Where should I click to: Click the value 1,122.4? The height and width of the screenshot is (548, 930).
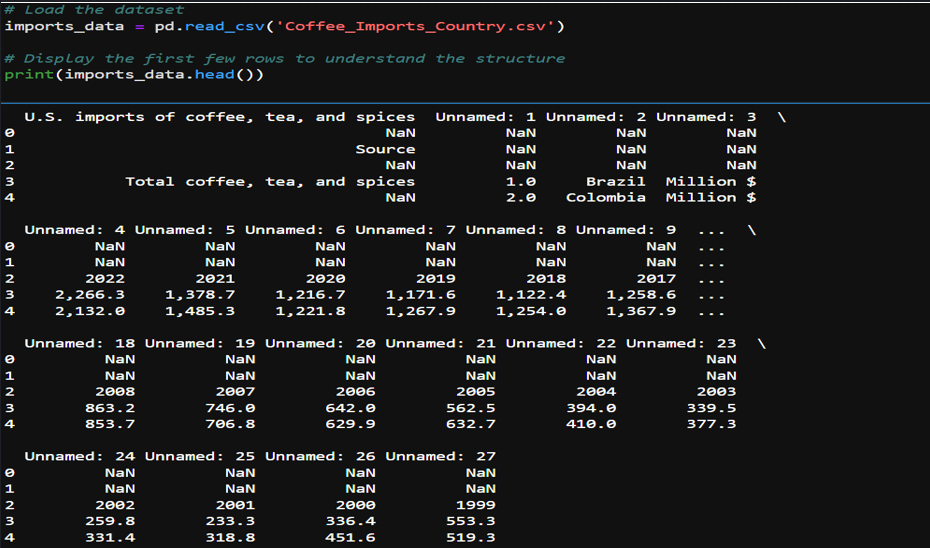(531, 295)
